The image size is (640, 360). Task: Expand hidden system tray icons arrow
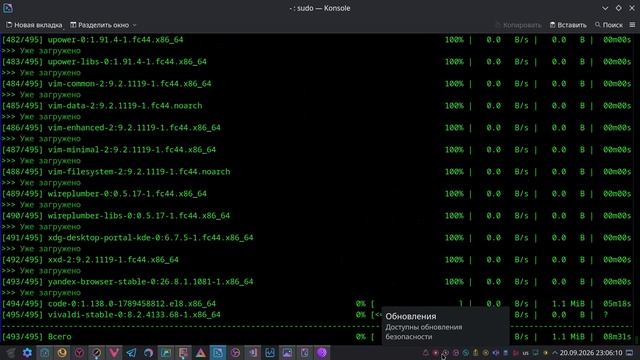pos(555,353)
